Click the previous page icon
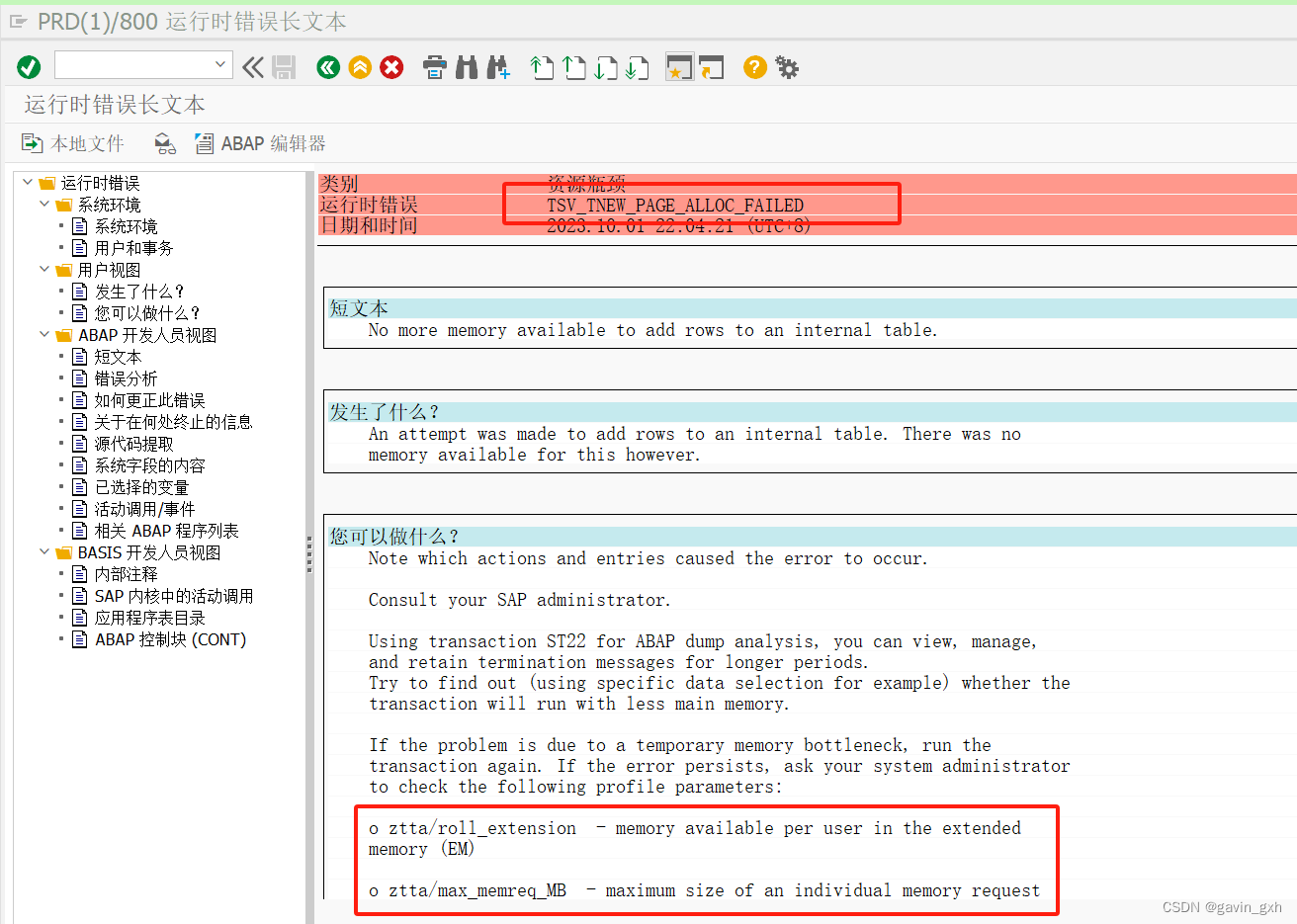Screen dimensions: 1297x924 [x=572, y=67]
